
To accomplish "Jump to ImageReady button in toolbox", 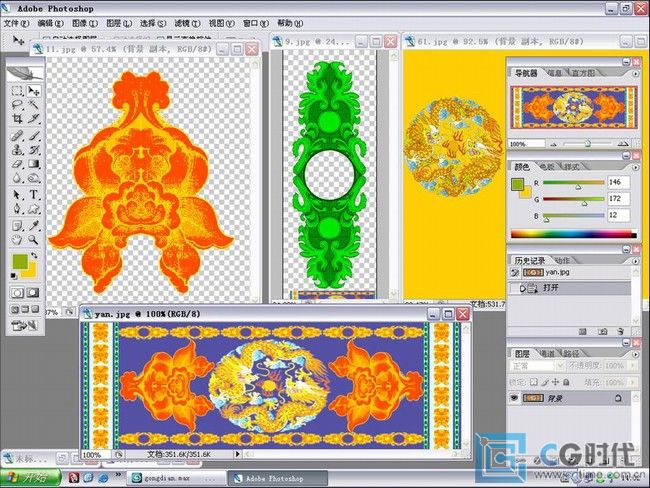I will click(x=25, y=326).
